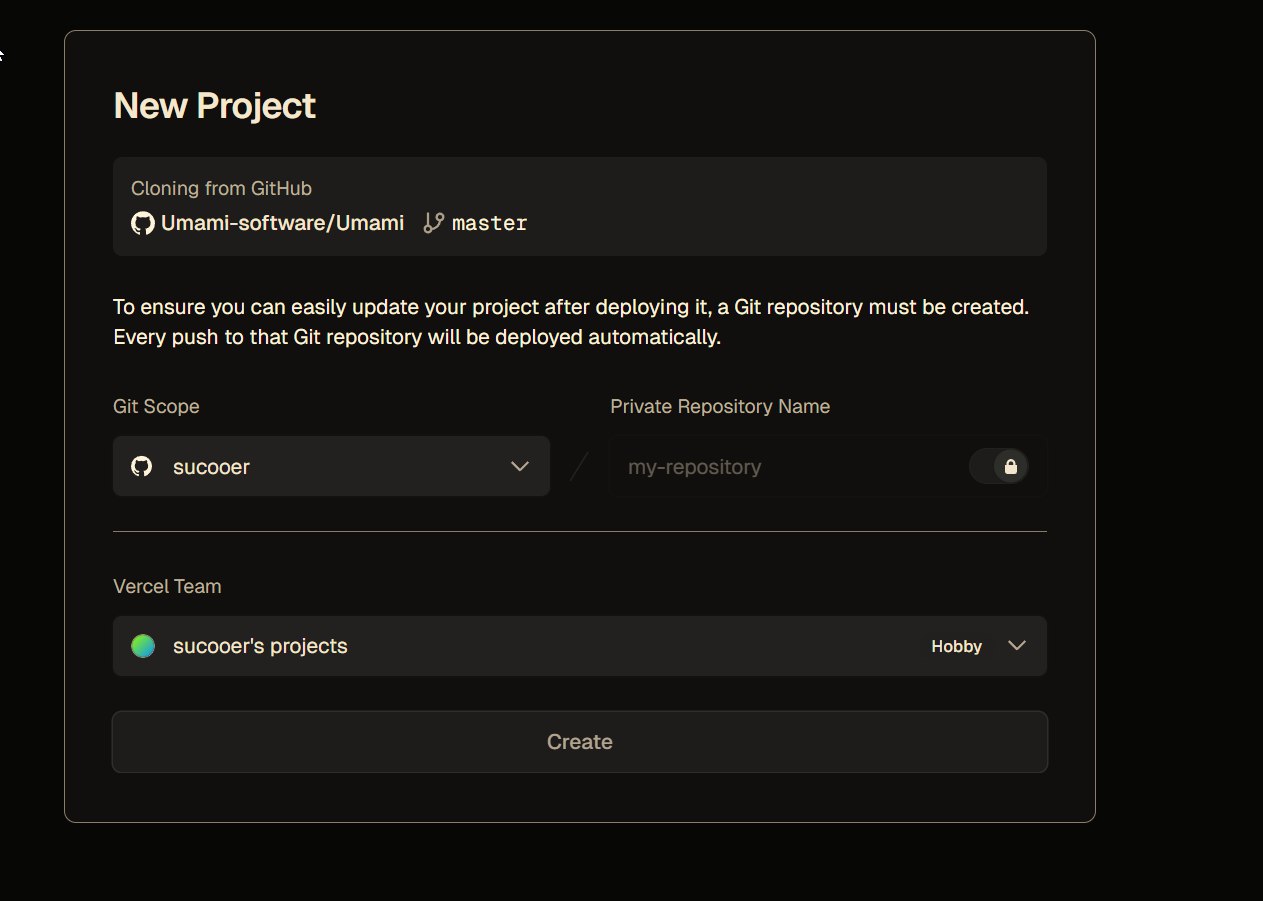Click the master branch label
The height and width of the screenshot is (901, 1263).
click(x=489, y=223)
